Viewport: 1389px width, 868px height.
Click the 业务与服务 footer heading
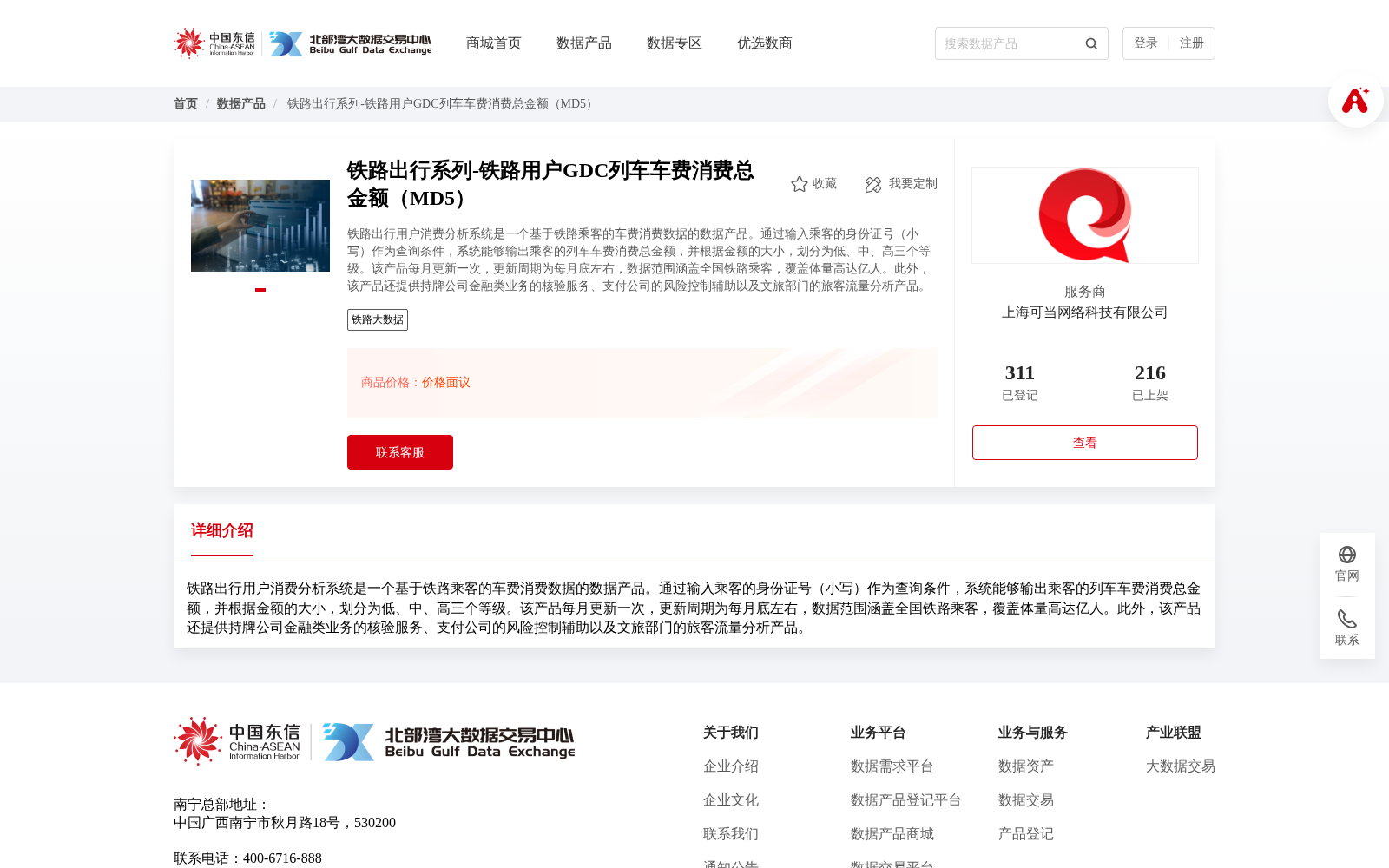click(x=1033, y=733)
